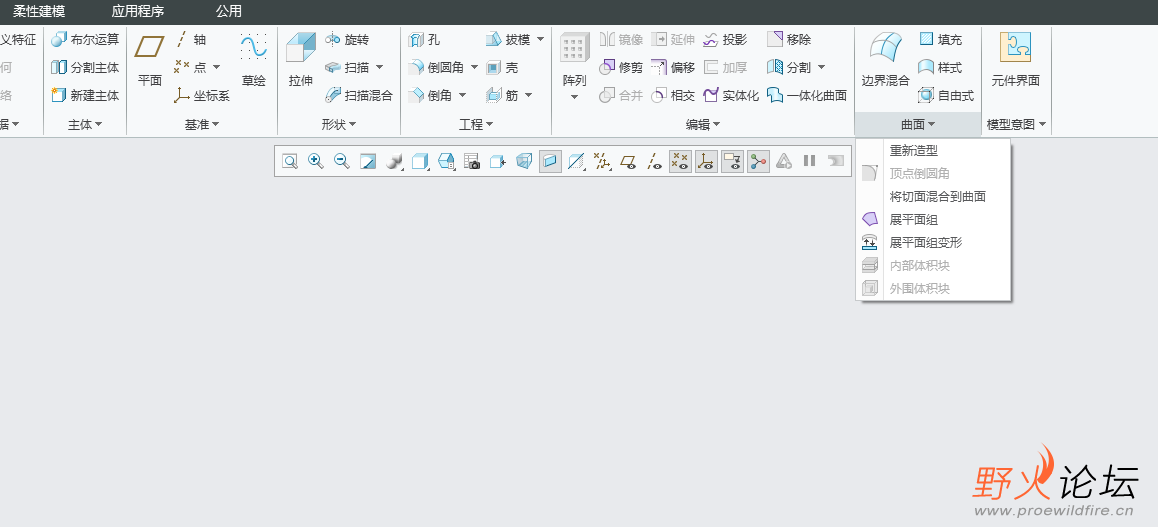Viewport: 1158px width, 527px height.
Task: Expand the 倒圆角 round dropdown arrow
Action: coord(474,67)
